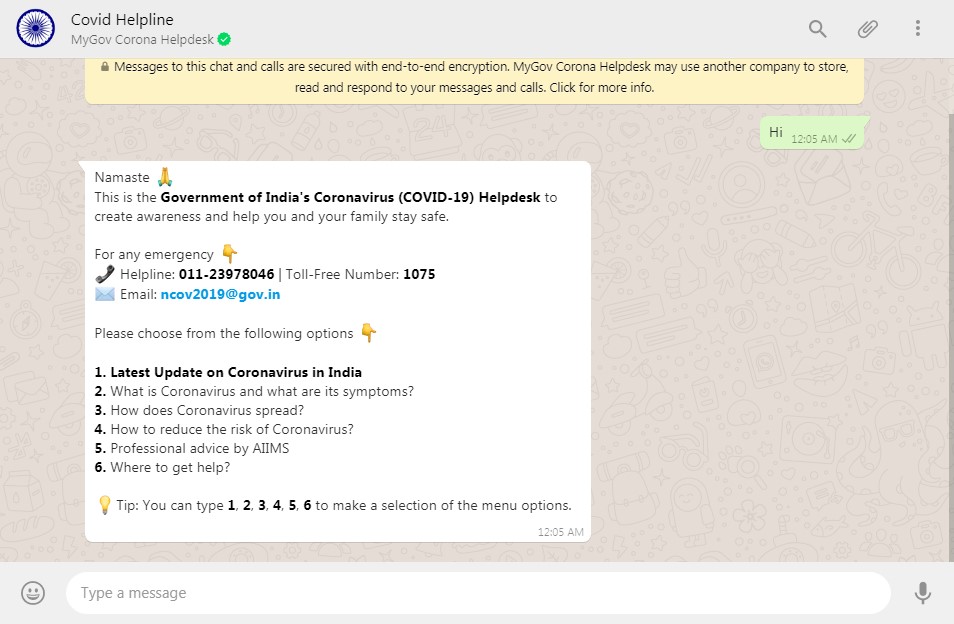Open Covid Helpline contact profile picture
Screen dimensions: 954x624
(35, 28)
